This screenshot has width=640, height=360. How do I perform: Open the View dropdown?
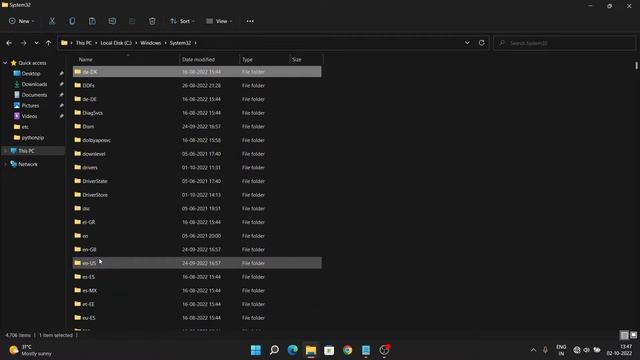click(x=219, y=21)
